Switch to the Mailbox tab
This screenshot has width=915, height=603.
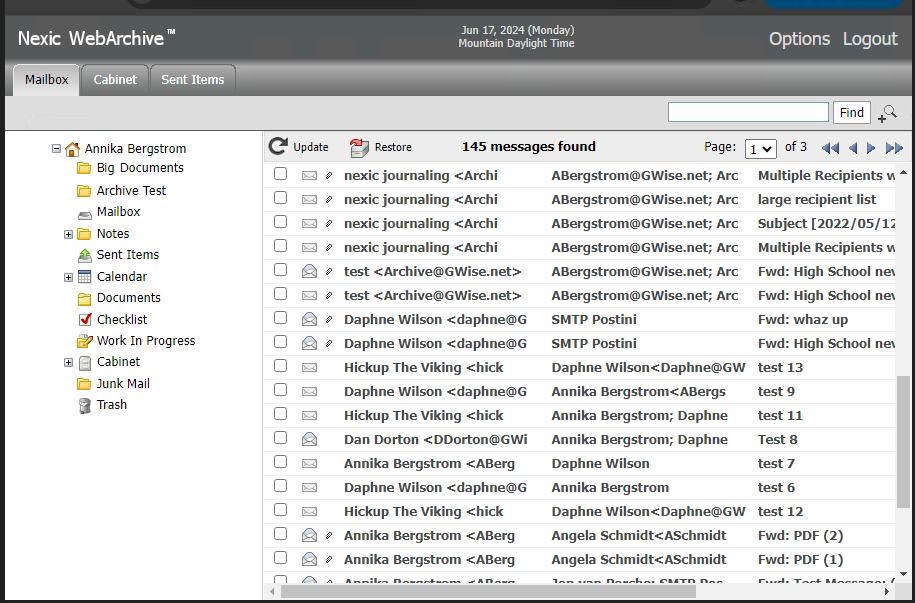coord(47,80)
